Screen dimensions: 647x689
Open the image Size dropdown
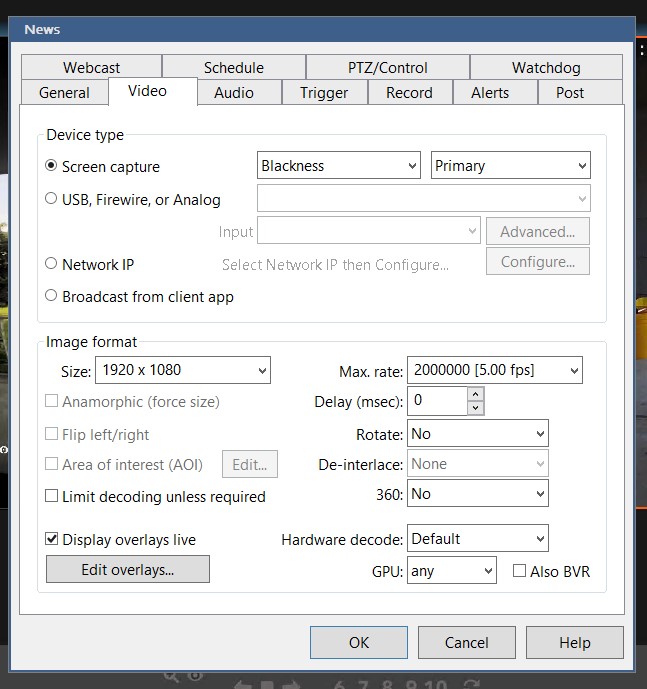click(183, 370)
